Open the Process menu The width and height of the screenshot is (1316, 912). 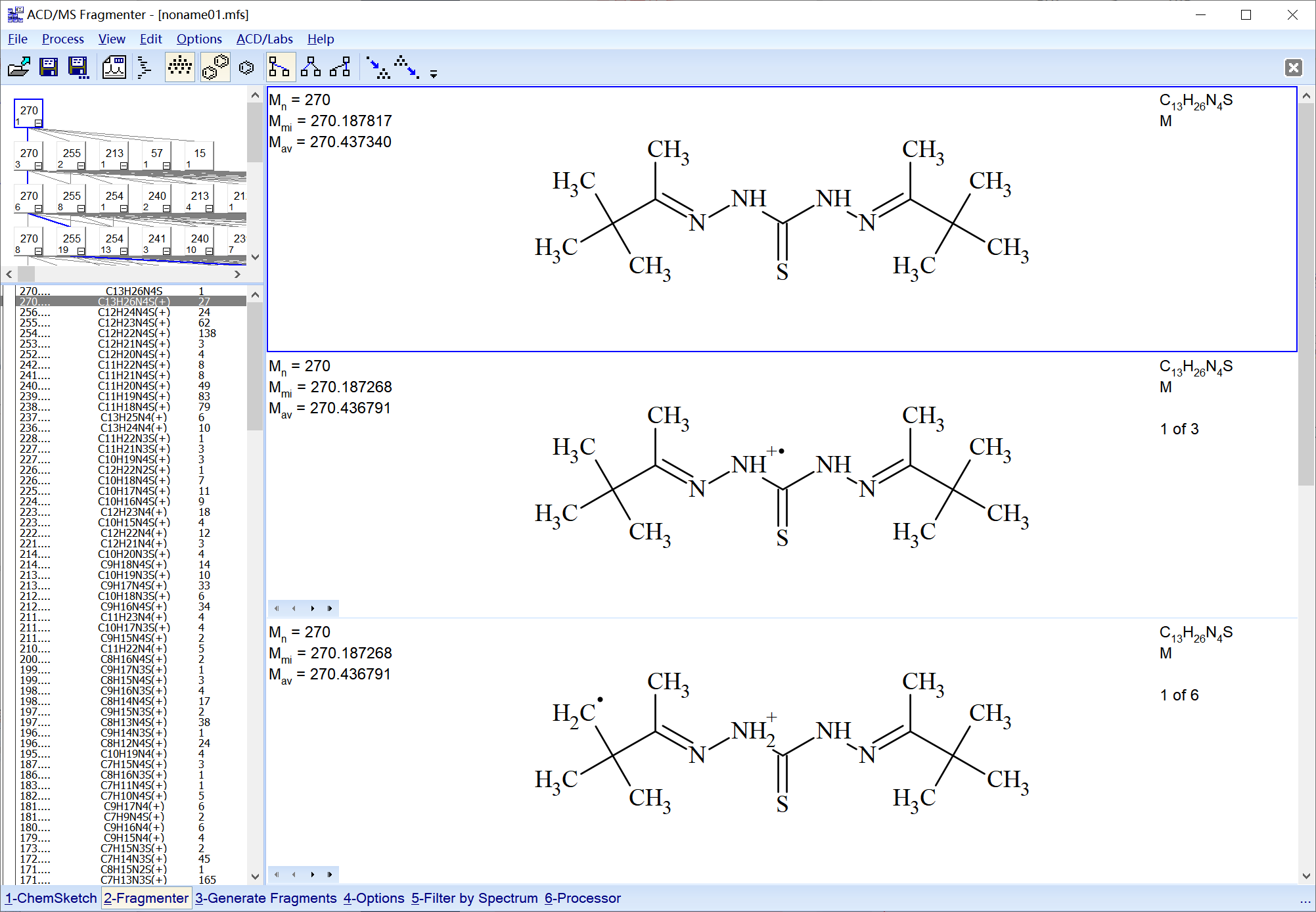pyautogui.click(x=62, y=39)
